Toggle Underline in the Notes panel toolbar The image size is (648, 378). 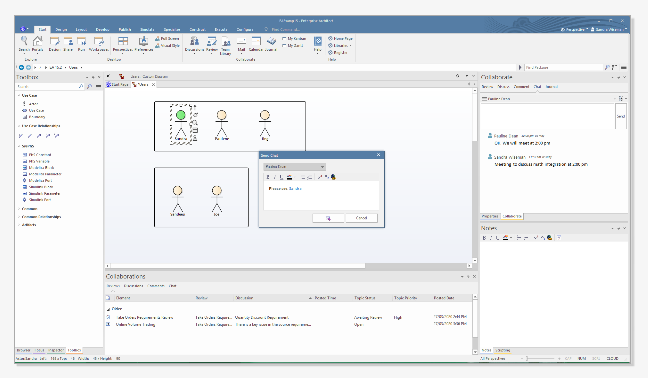(x=497, y=238)
